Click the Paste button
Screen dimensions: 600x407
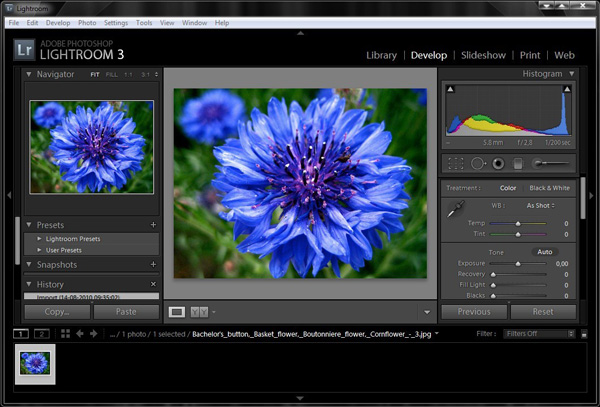point(126,312)
